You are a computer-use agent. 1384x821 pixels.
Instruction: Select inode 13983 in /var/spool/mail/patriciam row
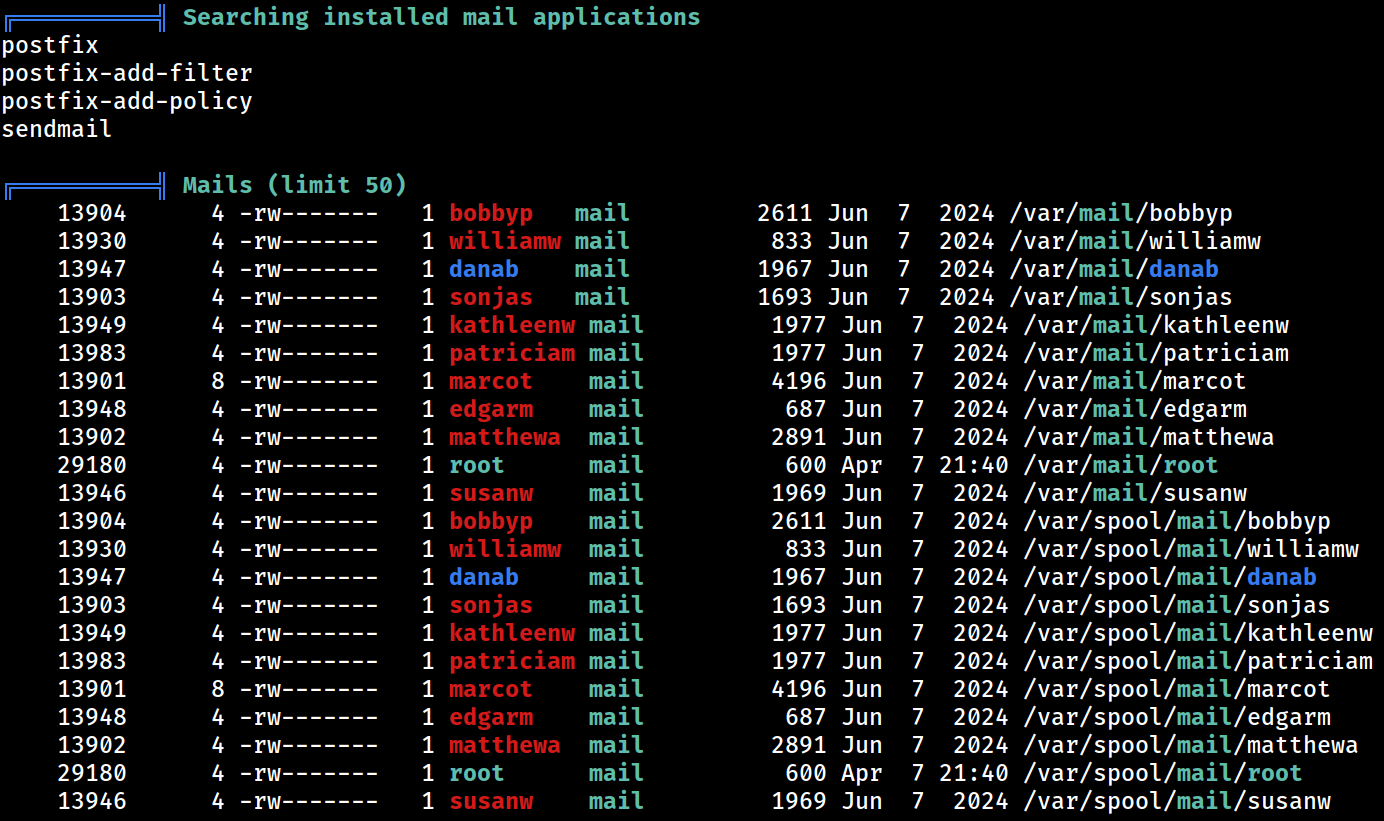(x=92, y=661)
